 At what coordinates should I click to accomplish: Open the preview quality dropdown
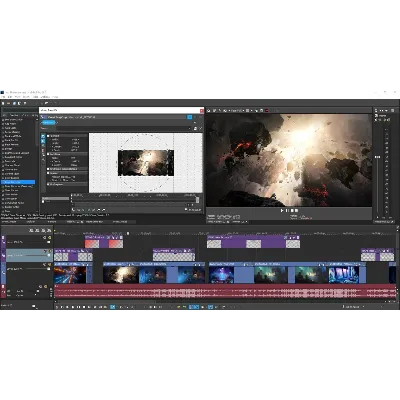point(237,110)
